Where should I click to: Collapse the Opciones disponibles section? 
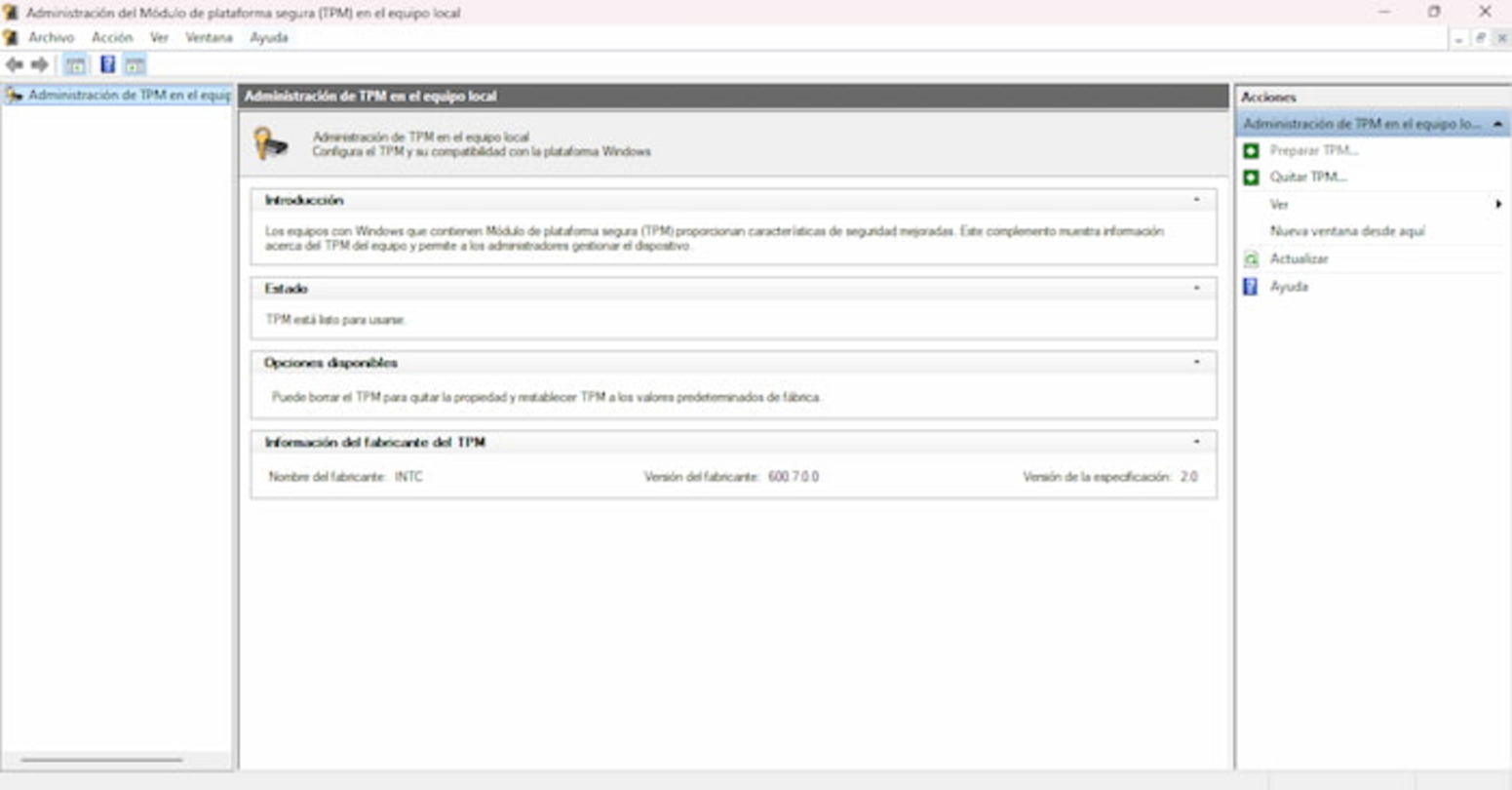click(x=1196, y=362)
